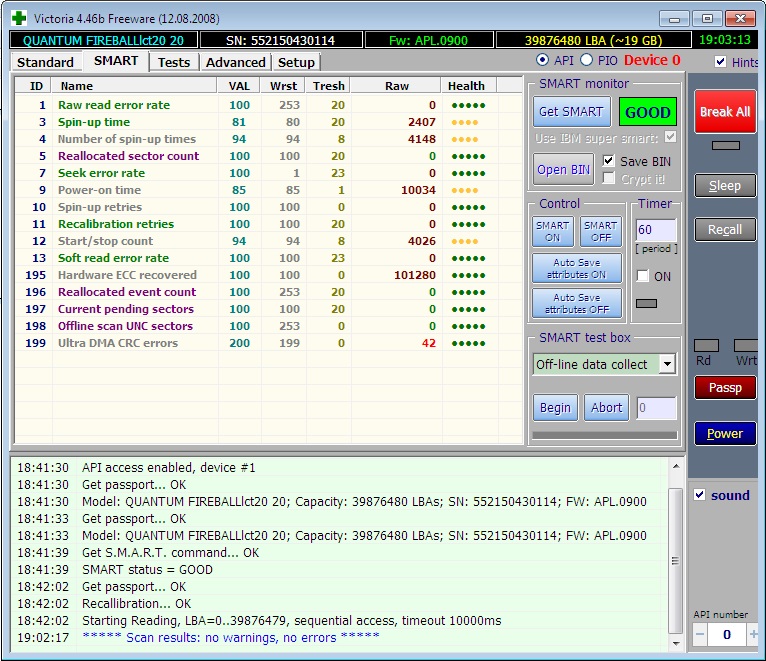The width and height of the screenshot is (766, 661).
Task: Click the SMART test progress bar
Action: point(605,435)
